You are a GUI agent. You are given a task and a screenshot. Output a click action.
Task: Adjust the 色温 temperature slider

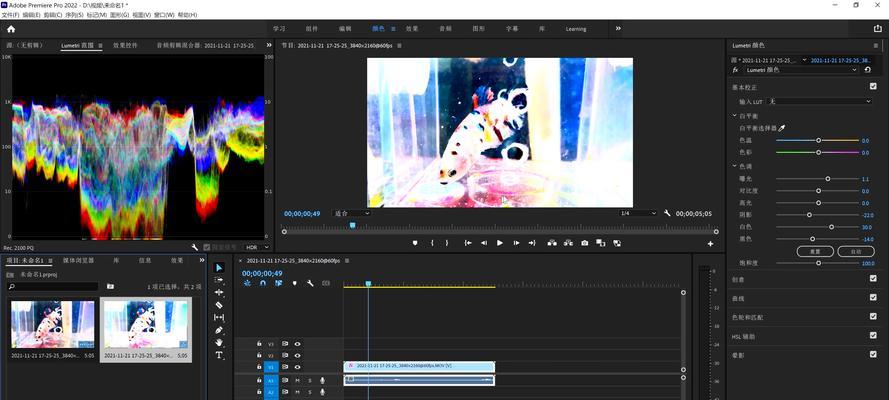(x=817, y=140)
